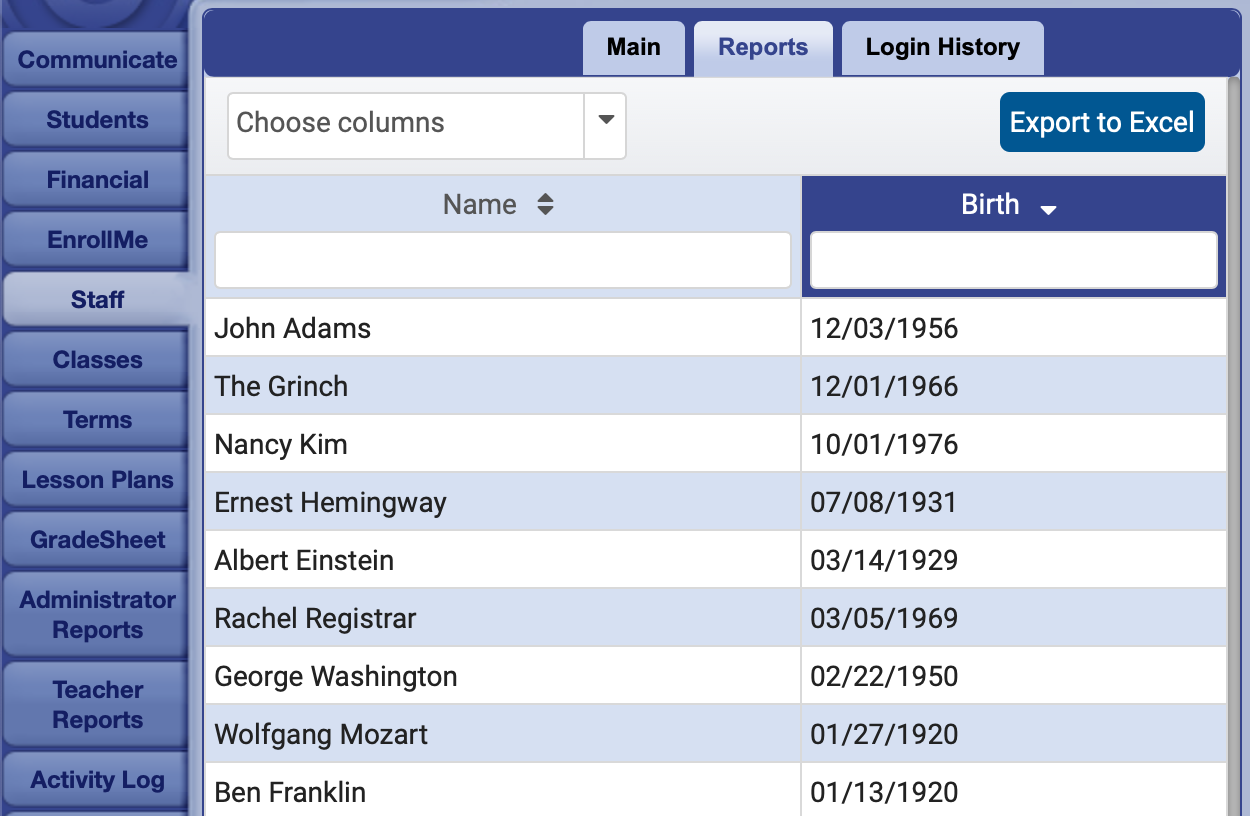Click the Birth column descending sort arrow
Viewport: 1250px width, 816px height.
(1048, 209)
